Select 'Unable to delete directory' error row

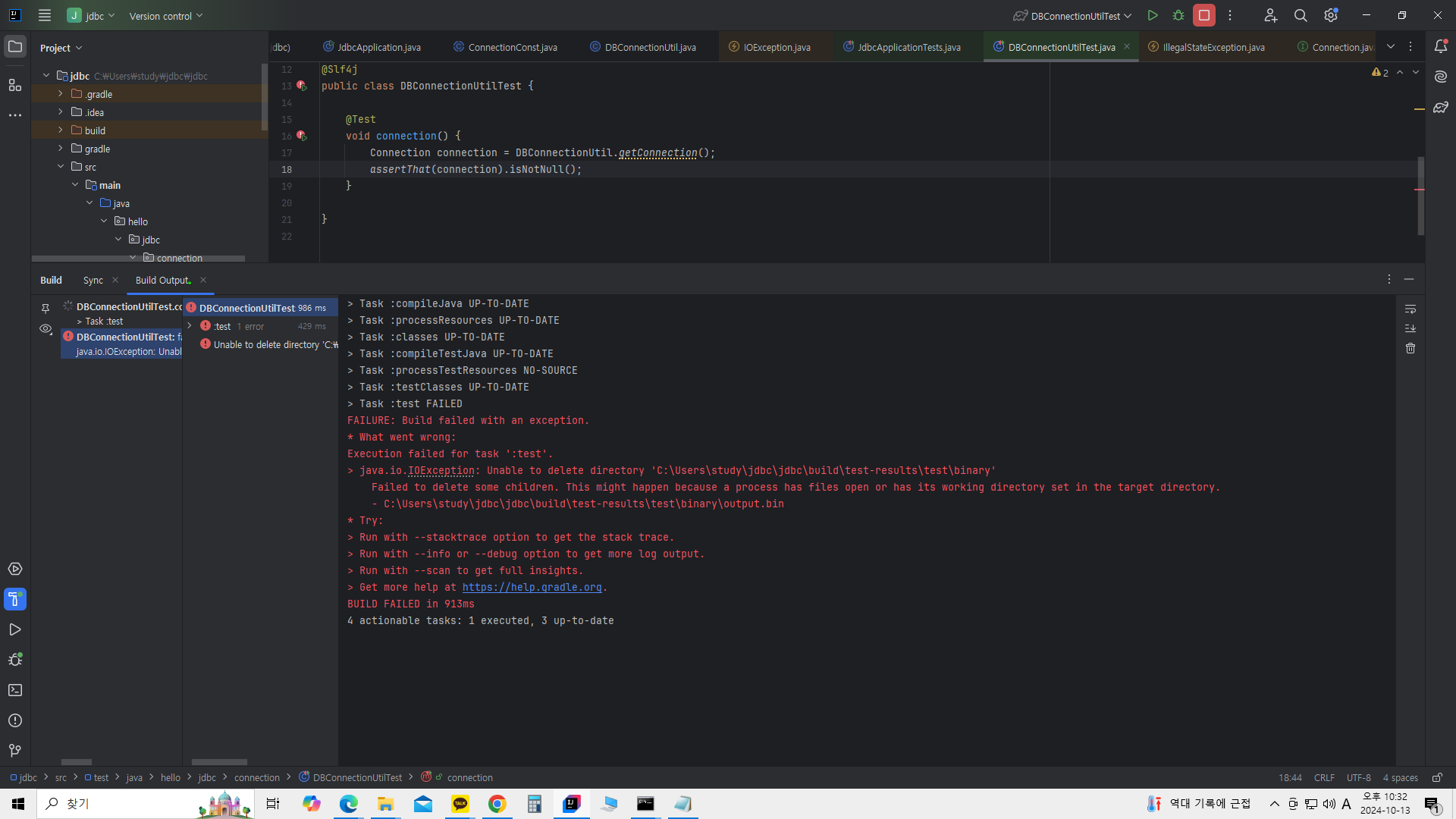(268, 344)
